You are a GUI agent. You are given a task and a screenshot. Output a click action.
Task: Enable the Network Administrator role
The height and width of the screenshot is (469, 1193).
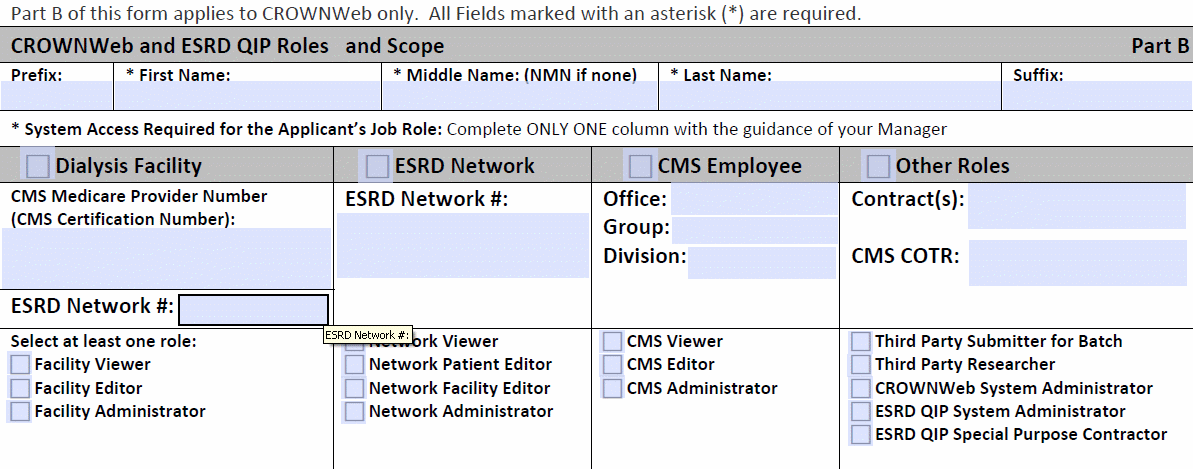(354, 411)
